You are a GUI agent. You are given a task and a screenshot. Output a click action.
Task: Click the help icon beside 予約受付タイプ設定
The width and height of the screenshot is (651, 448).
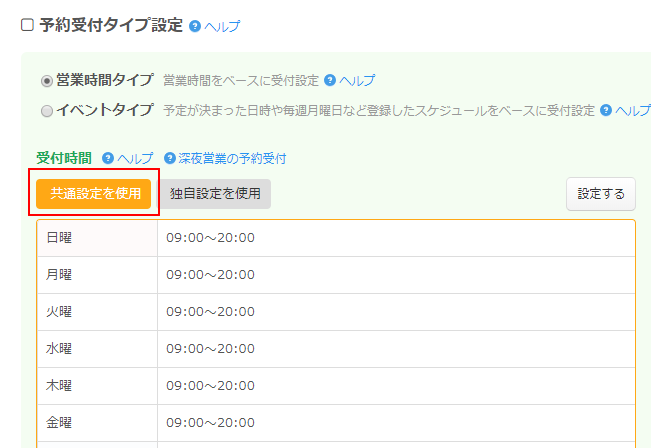[x=195, y=26]
